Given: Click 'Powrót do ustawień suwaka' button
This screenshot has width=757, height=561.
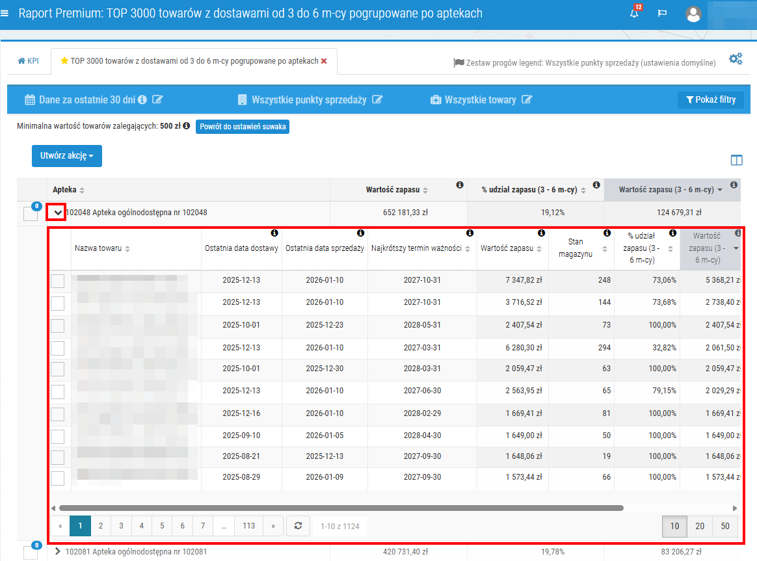Looking at the screenshot, I should click(242, 127).
